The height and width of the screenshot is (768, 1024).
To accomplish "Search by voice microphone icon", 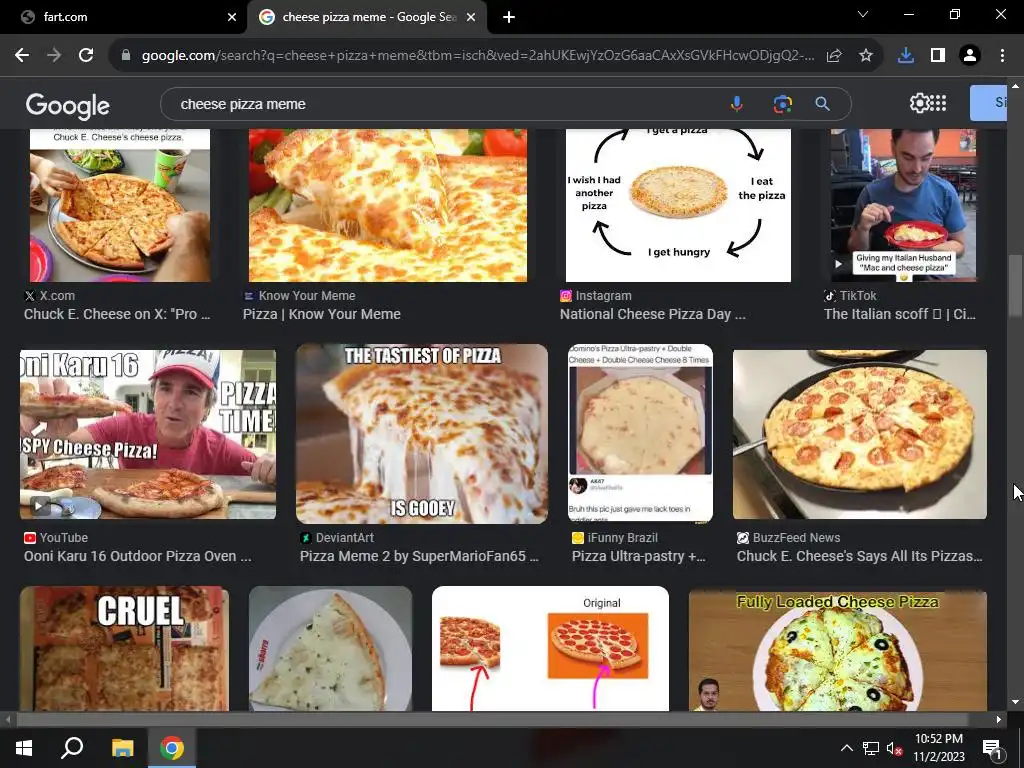I will pyautogui.click(x=737, y=104).
